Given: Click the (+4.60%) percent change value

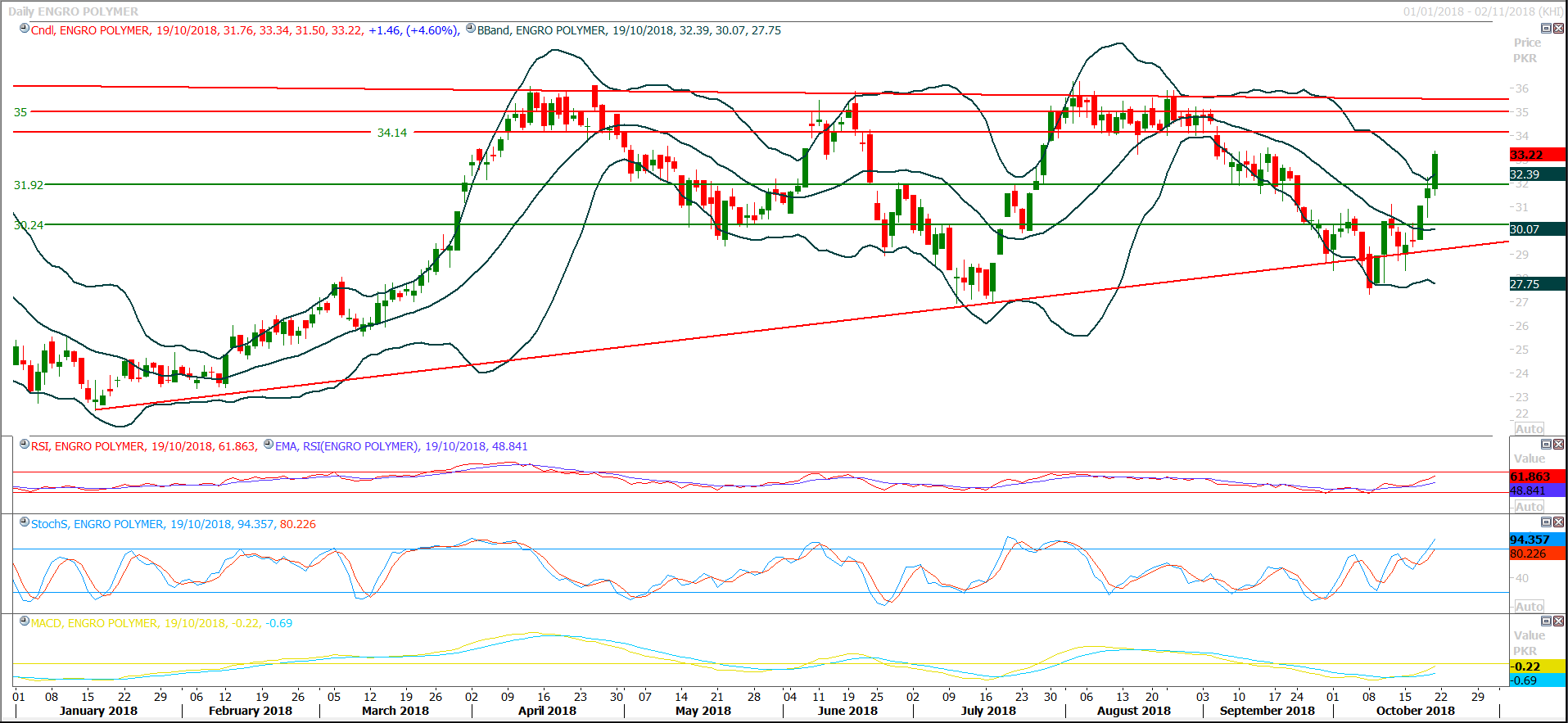Looking at the screenshot, I should 433,30.
